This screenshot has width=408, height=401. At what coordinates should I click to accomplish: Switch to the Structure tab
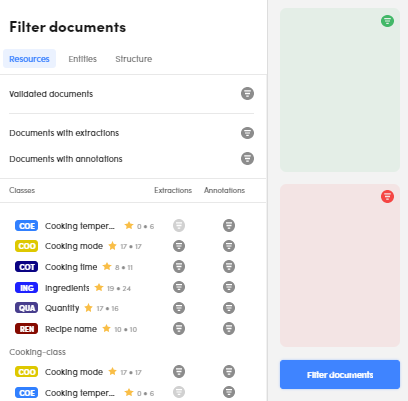(134, 59)
